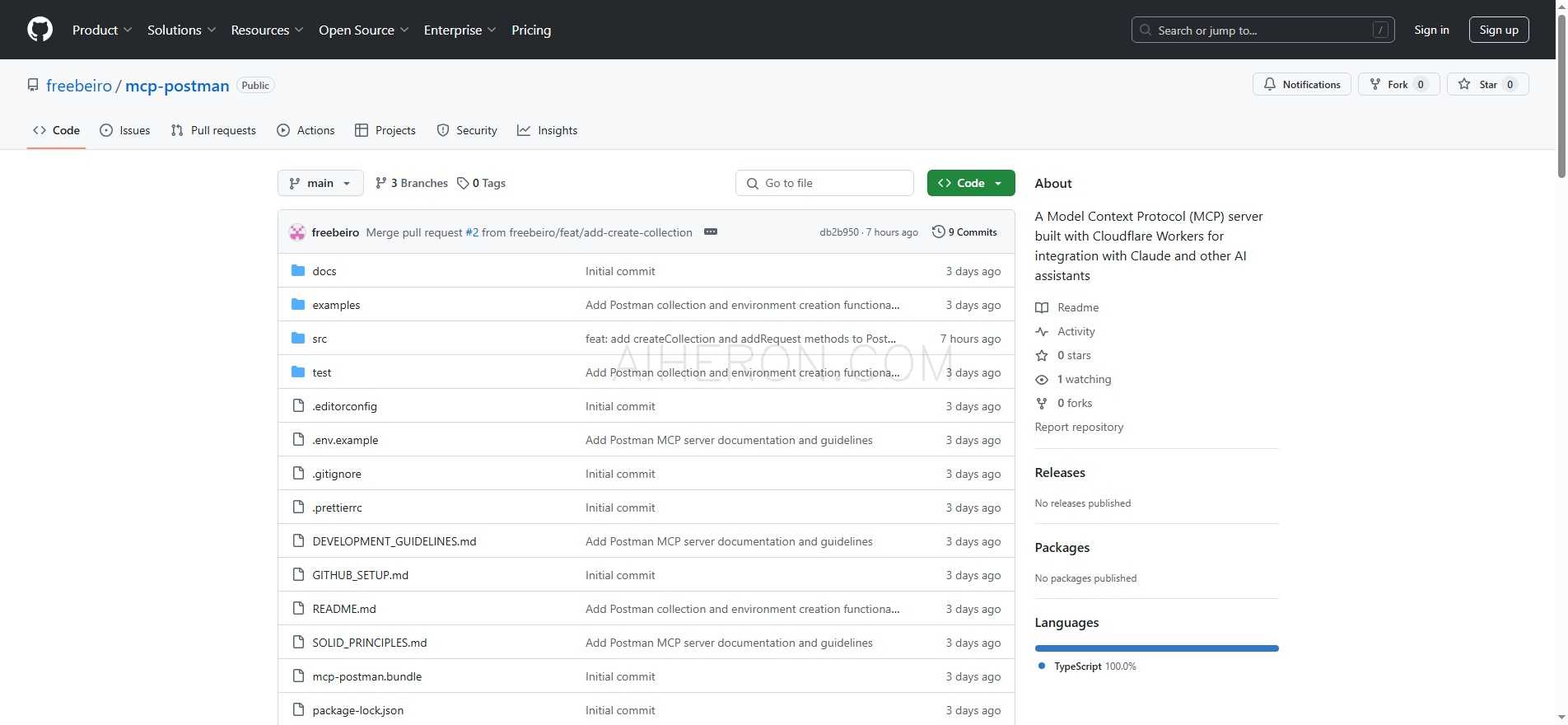Open the freebeiro owner link
This screenshot has height=725, width=1568.
[79, 86]
